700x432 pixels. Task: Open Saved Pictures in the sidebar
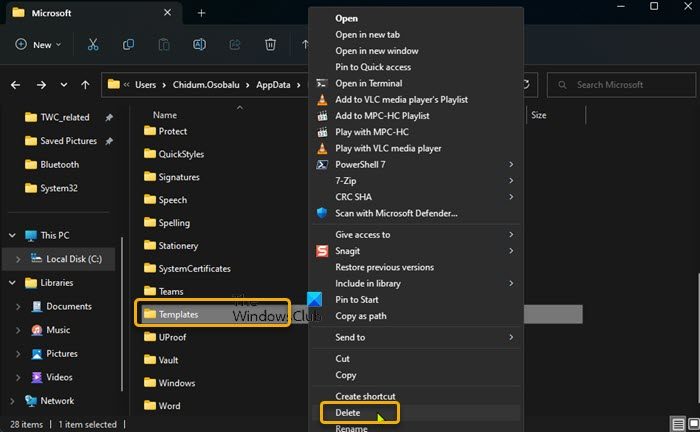pos(68,141)
